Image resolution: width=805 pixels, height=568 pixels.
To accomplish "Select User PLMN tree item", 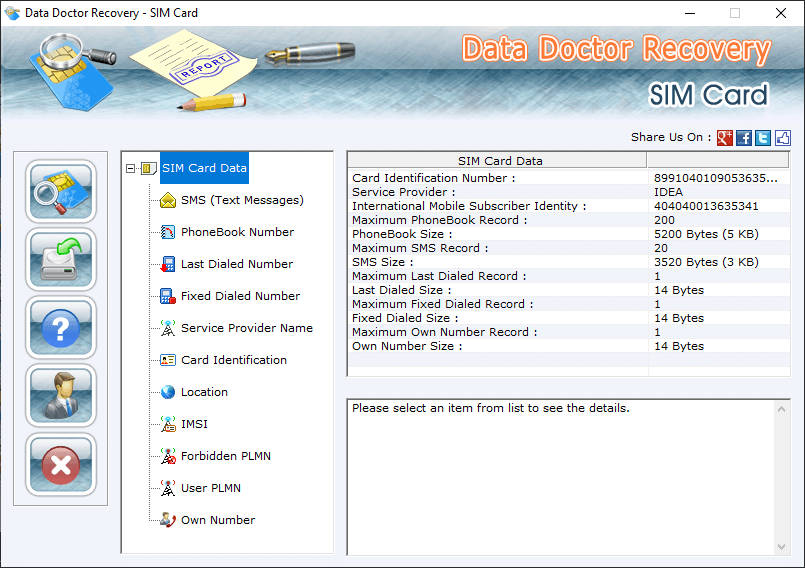I will coord(211,488).
